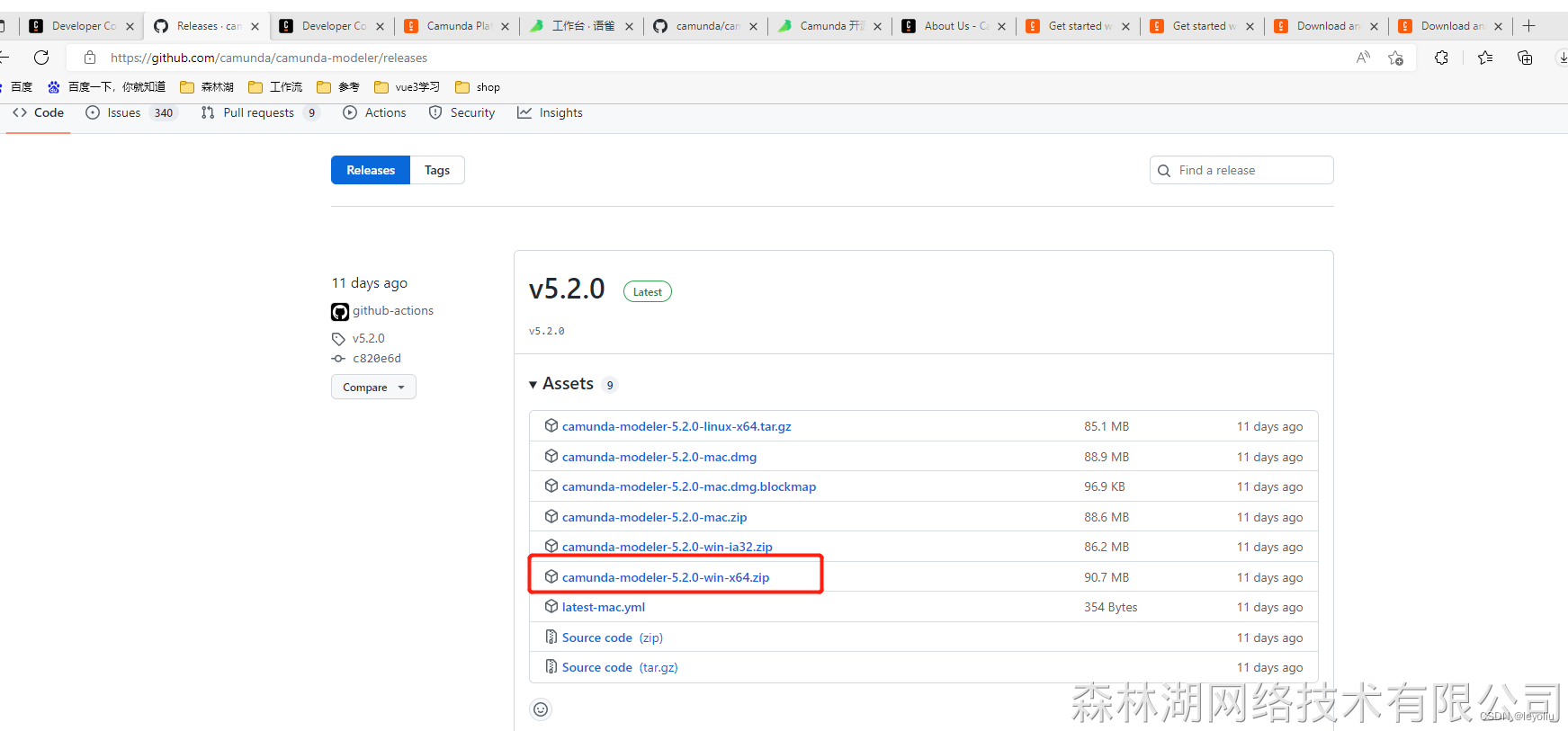
Task: Open the 工作流 bookmark folder
Action: (x=275, y=87)
